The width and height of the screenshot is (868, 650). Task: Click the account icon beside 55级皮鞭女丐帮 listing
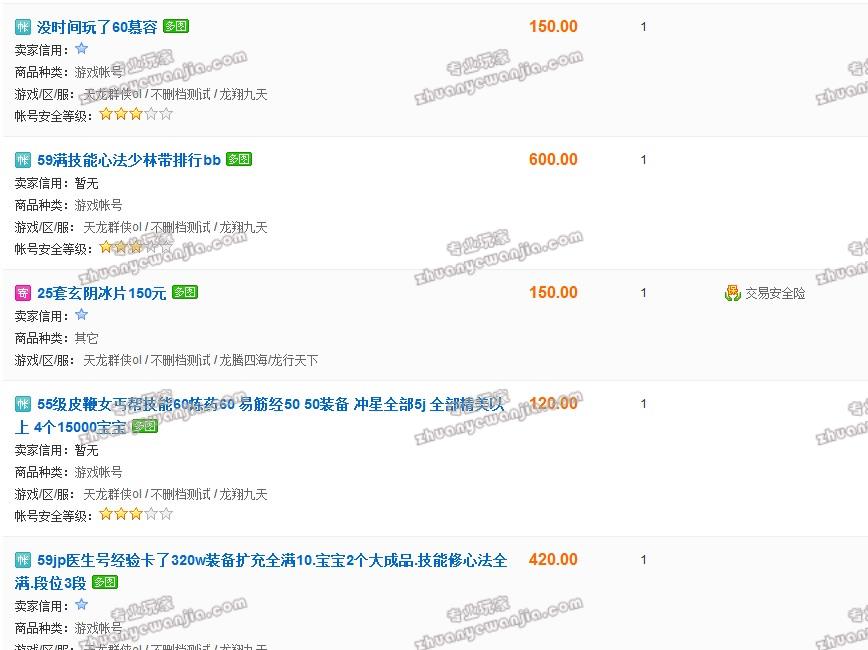click(x=23, y=404)
